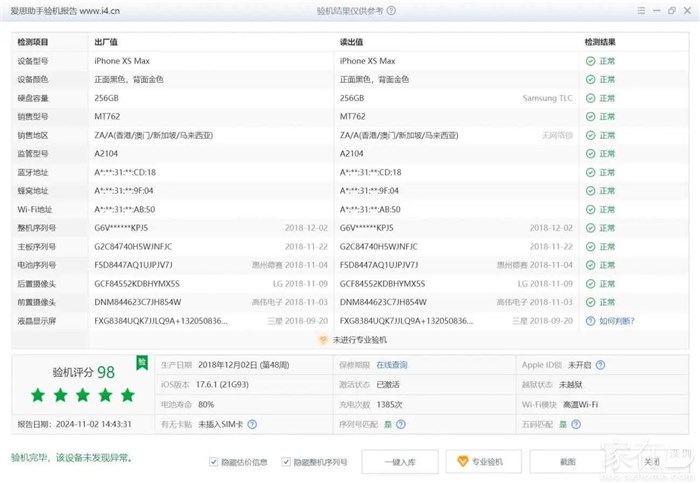The height and width of the screenshot is (484, 700).
Task: Open the 如何判断 help link
Action: pyautogui.click(x=616, y=322)
